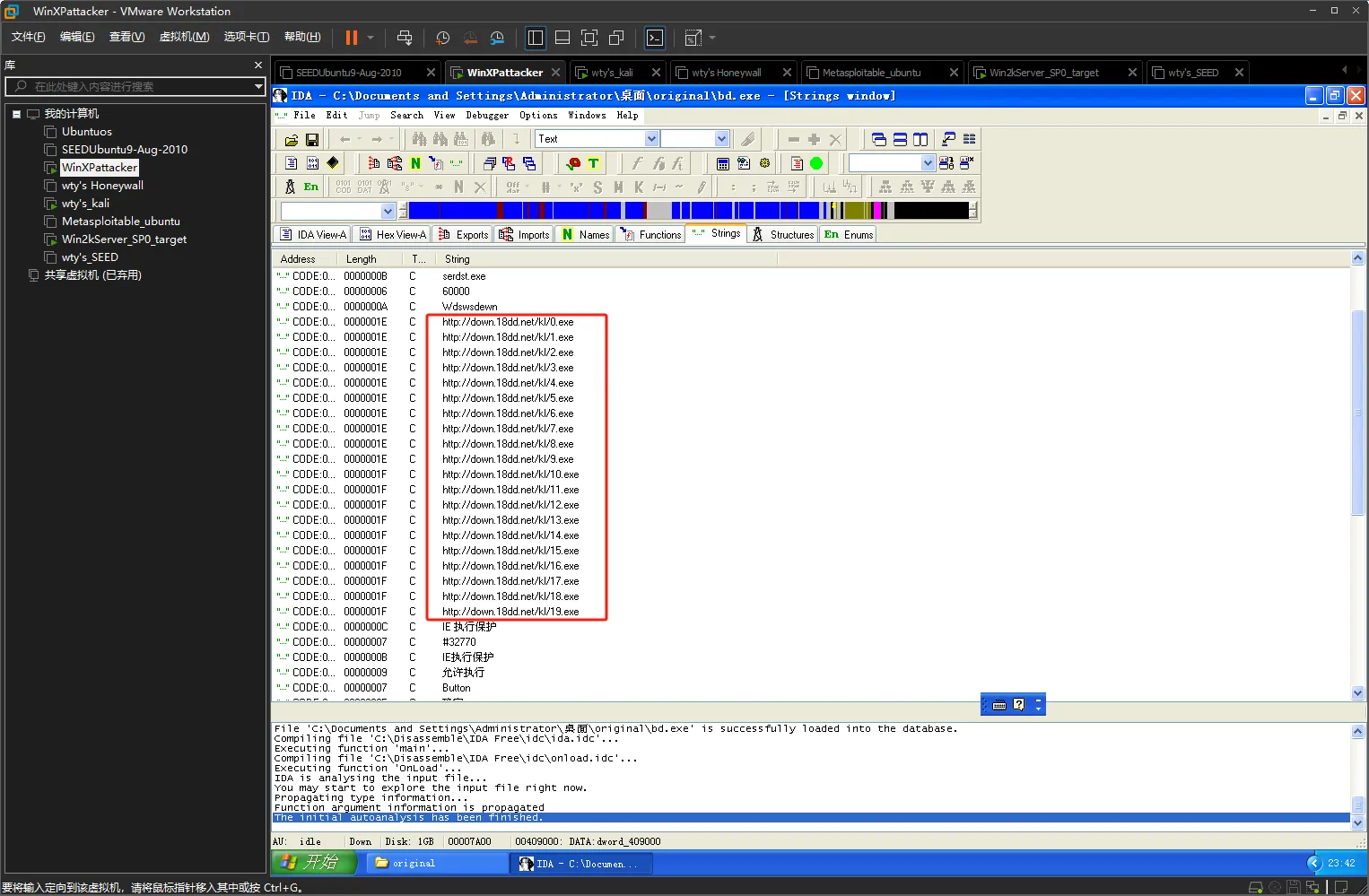Select wty's Honeywall in library tree
Image resolution: width=1369 pixels, height=896 pixels.
point(102,186)
